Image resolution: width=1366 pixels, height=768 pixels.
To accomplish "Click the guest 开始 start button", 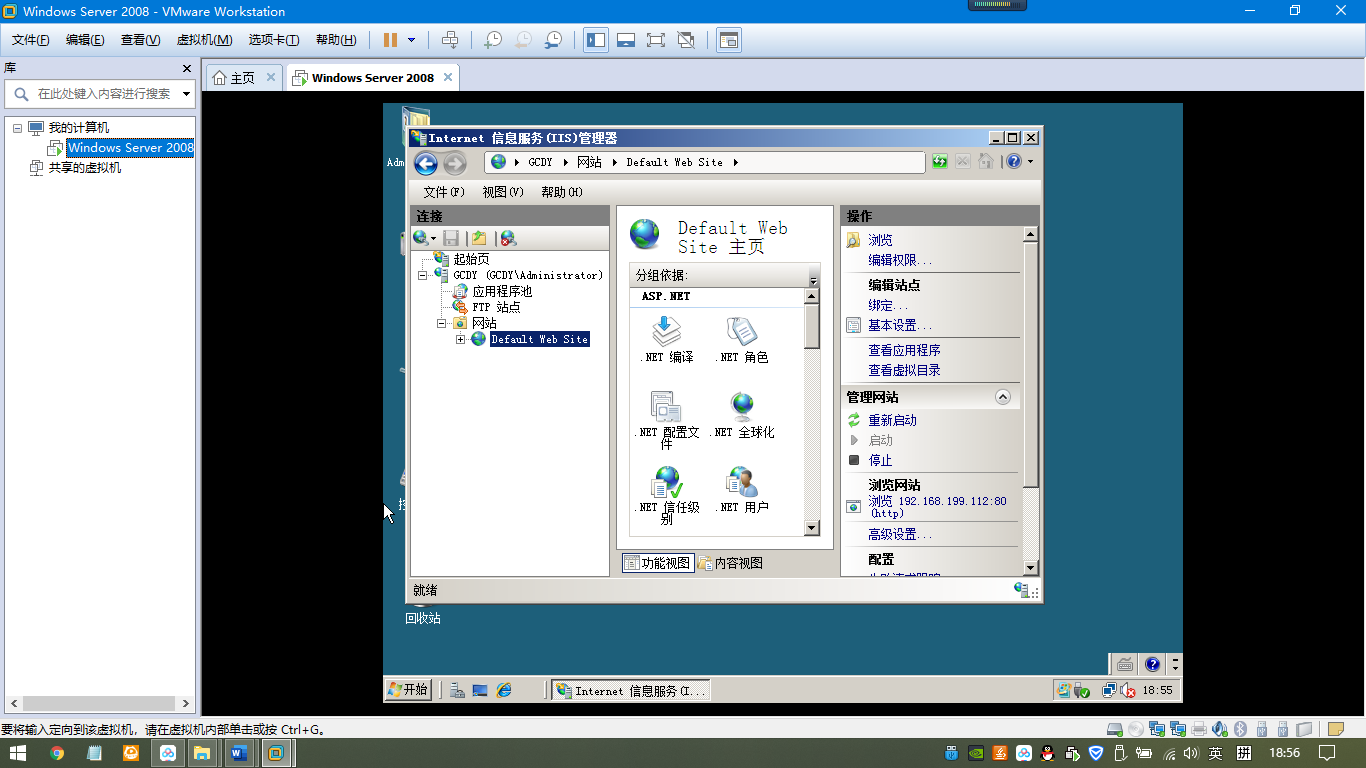I will coord(408,690).
